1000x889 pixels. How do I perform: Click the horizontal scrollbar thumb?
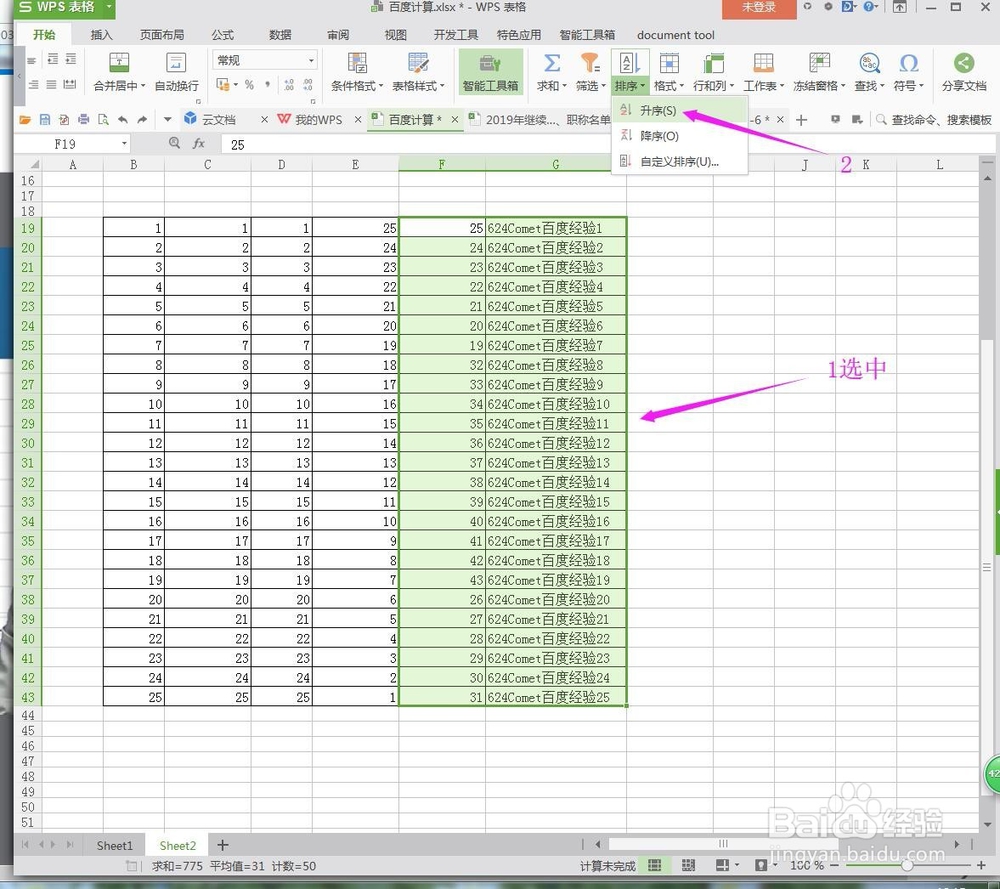(x=723, y=844)
